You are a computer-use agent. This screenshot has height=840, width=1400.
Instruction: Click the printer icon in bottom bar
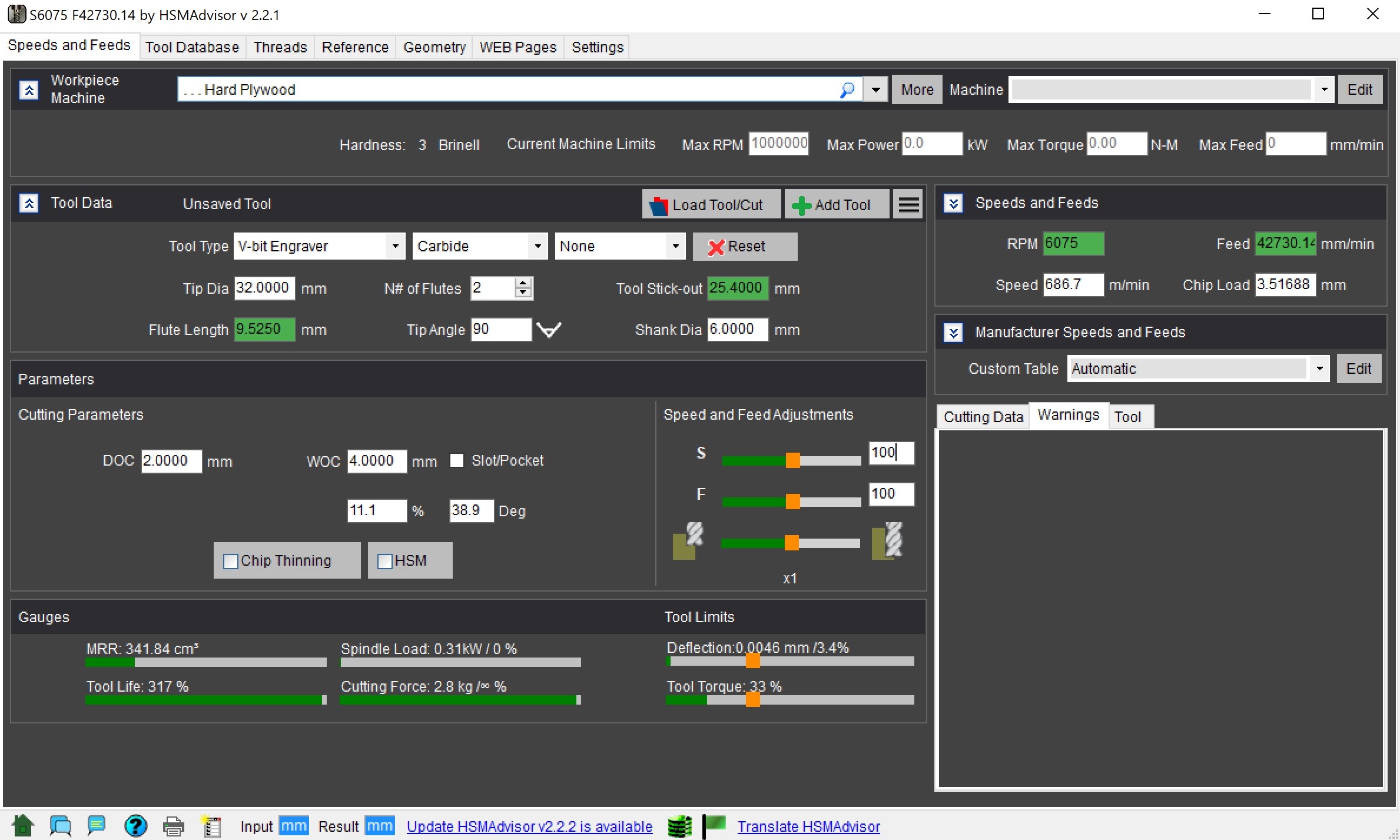173,826
